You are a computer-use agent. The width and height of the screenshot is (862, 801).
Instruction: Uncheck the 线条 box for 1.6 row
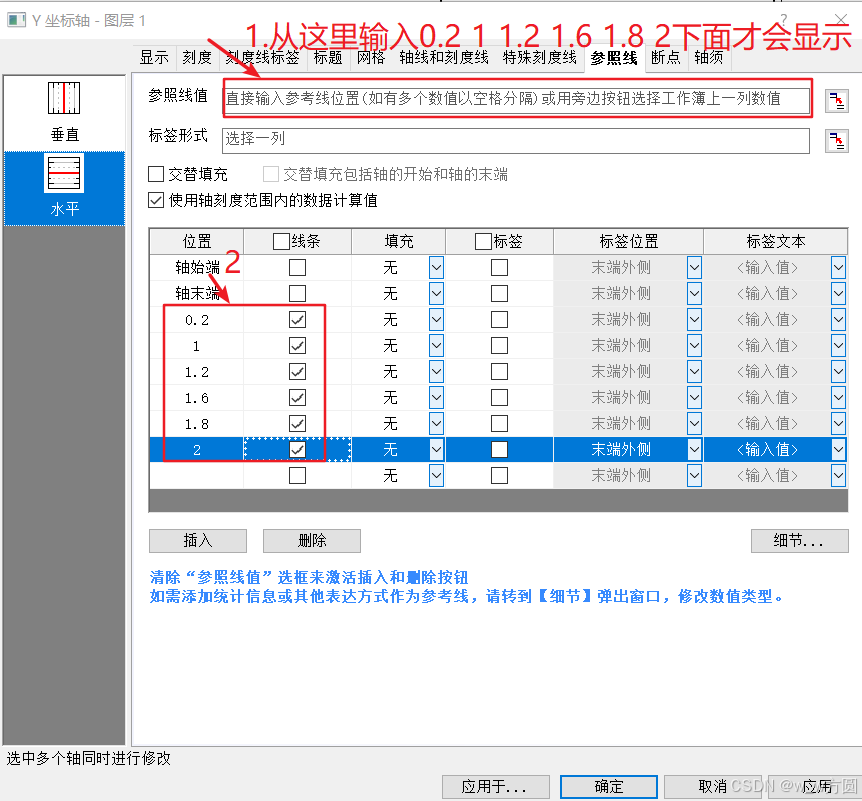tap(297, 397)
